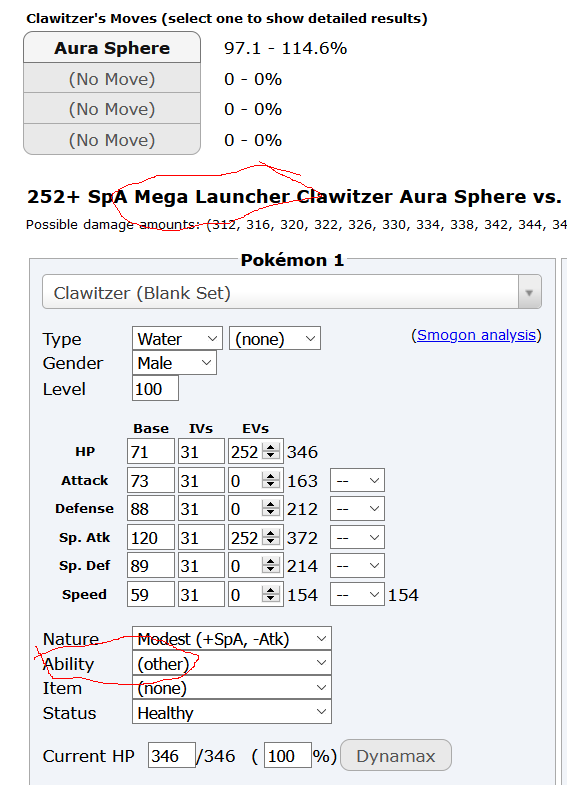Open the secondary type dropdown set to (none)
567x785 pixels.
tap(275, 339)
